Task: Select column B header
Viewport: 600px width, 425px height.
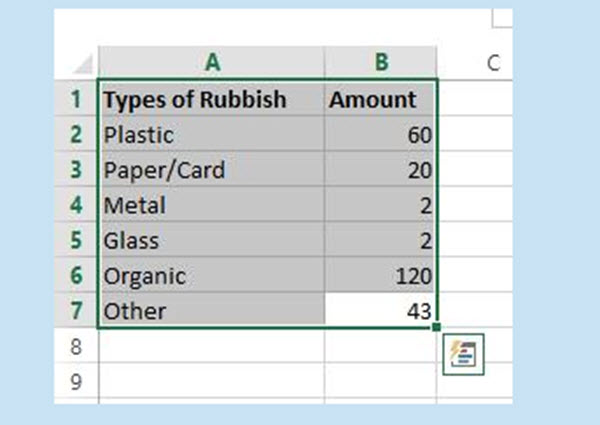Action: coord(381,62)
